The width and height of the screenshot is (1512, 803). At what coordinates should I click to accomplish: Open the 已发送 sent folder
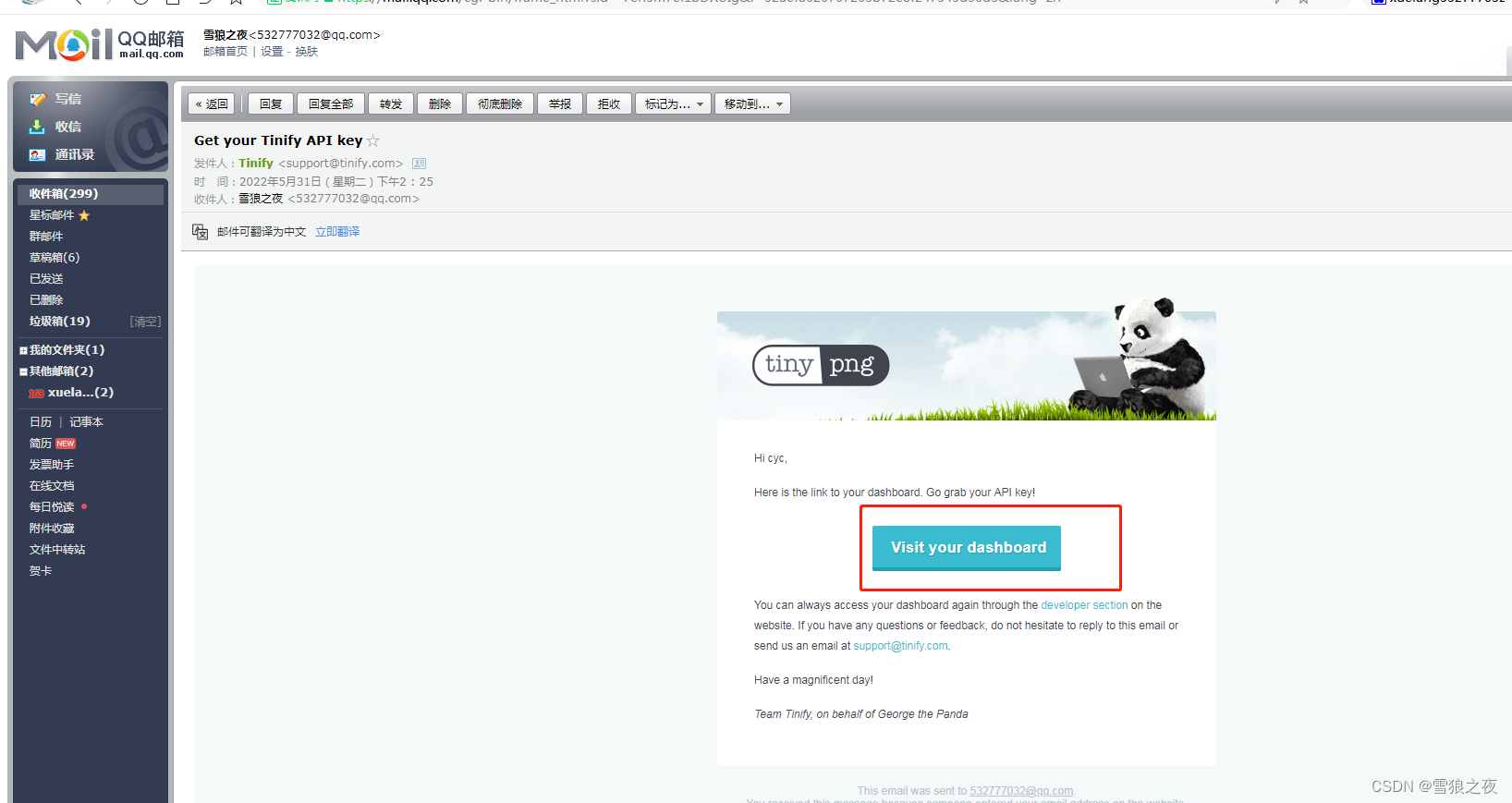tap(46, 279)
